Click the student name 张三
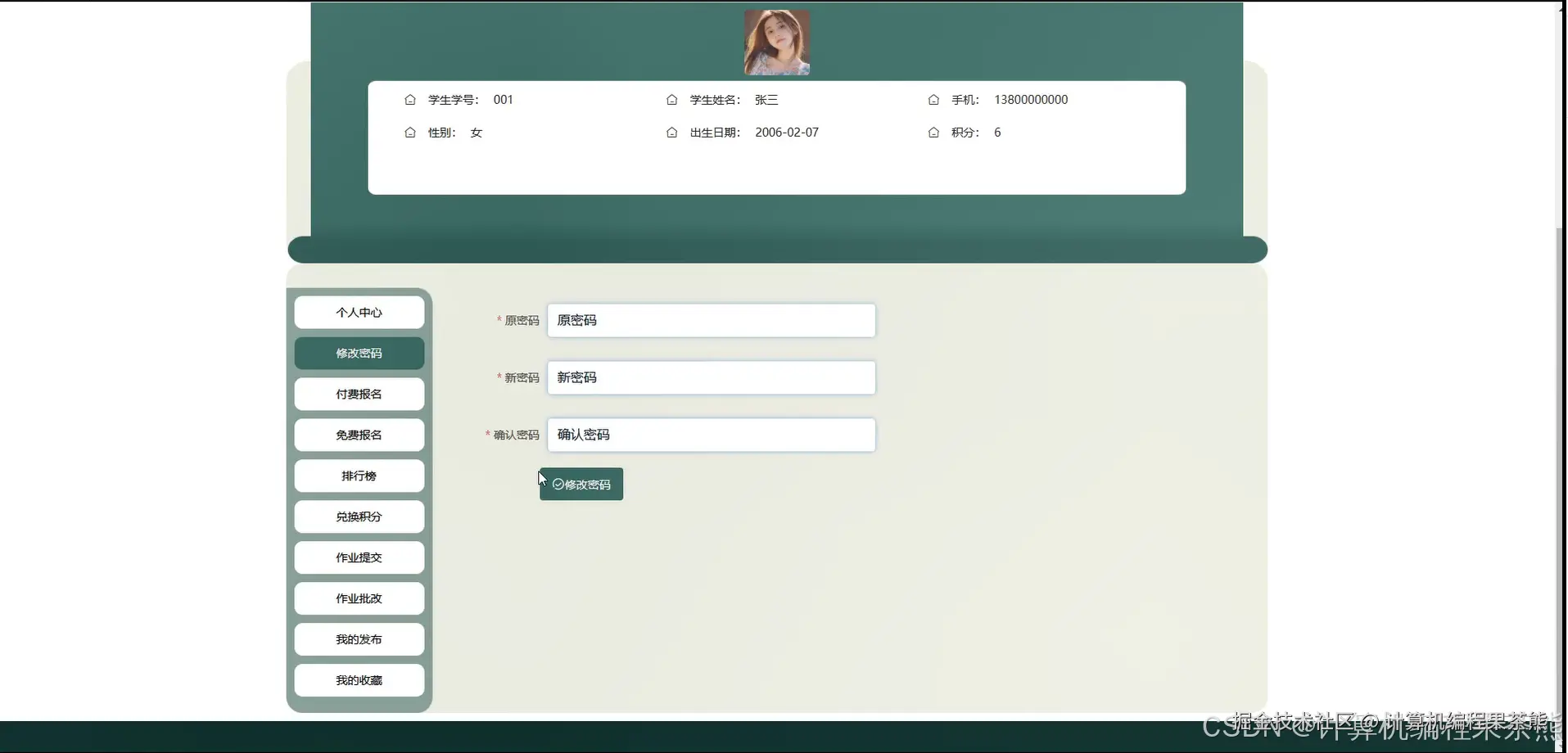 (x=766, y=100)
